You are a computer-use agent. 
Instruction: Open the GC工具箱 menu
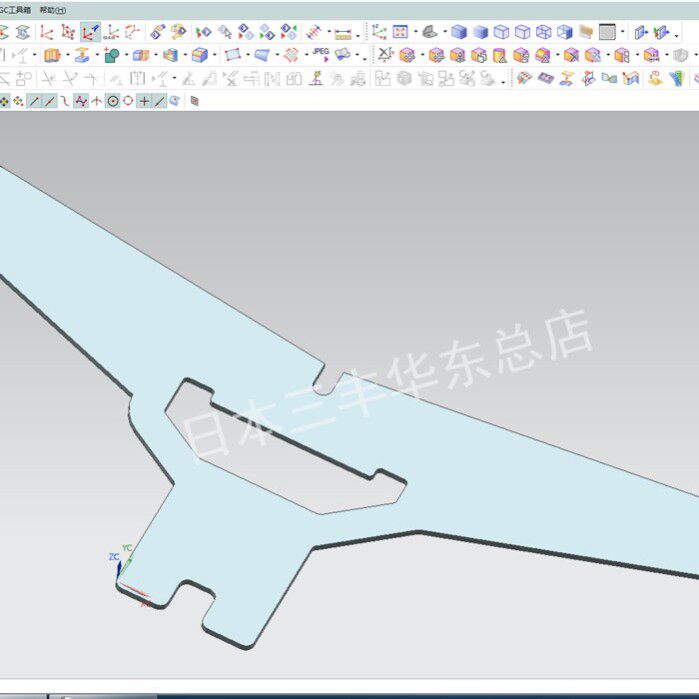coord(15,9)
